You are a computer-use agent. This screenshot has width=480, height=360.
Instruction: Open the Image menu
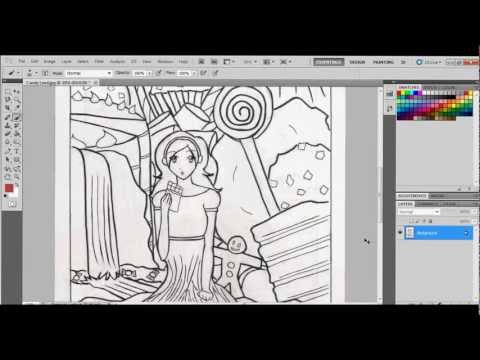(x=49, y=62)
